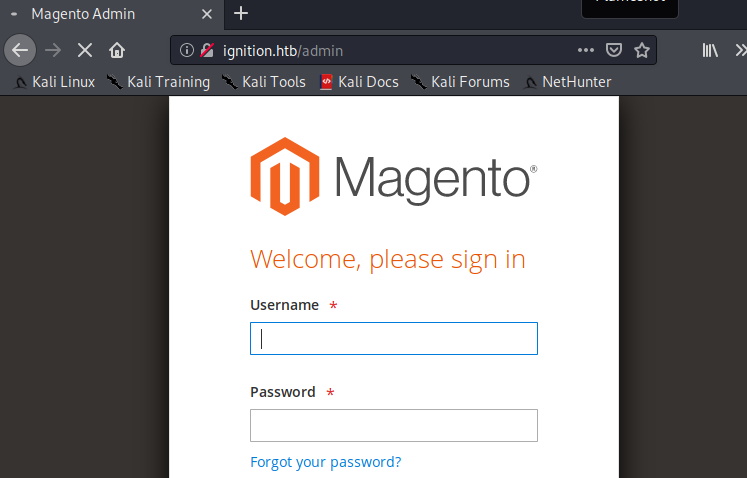747x478 pixels.
Task: Click the browser back arrow button
Action: 20,50
